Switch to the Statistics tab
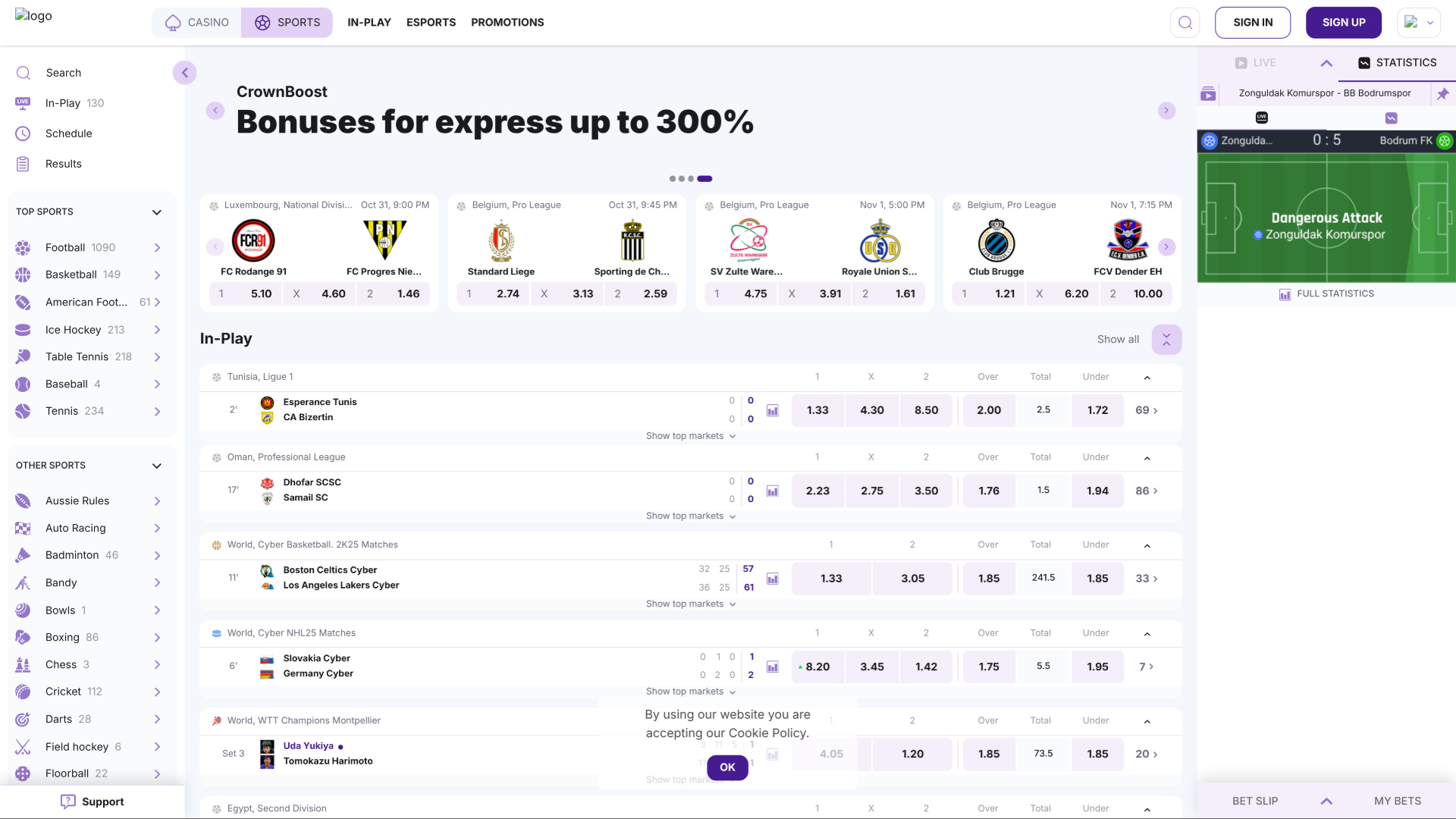 (x=1397, y=63)
